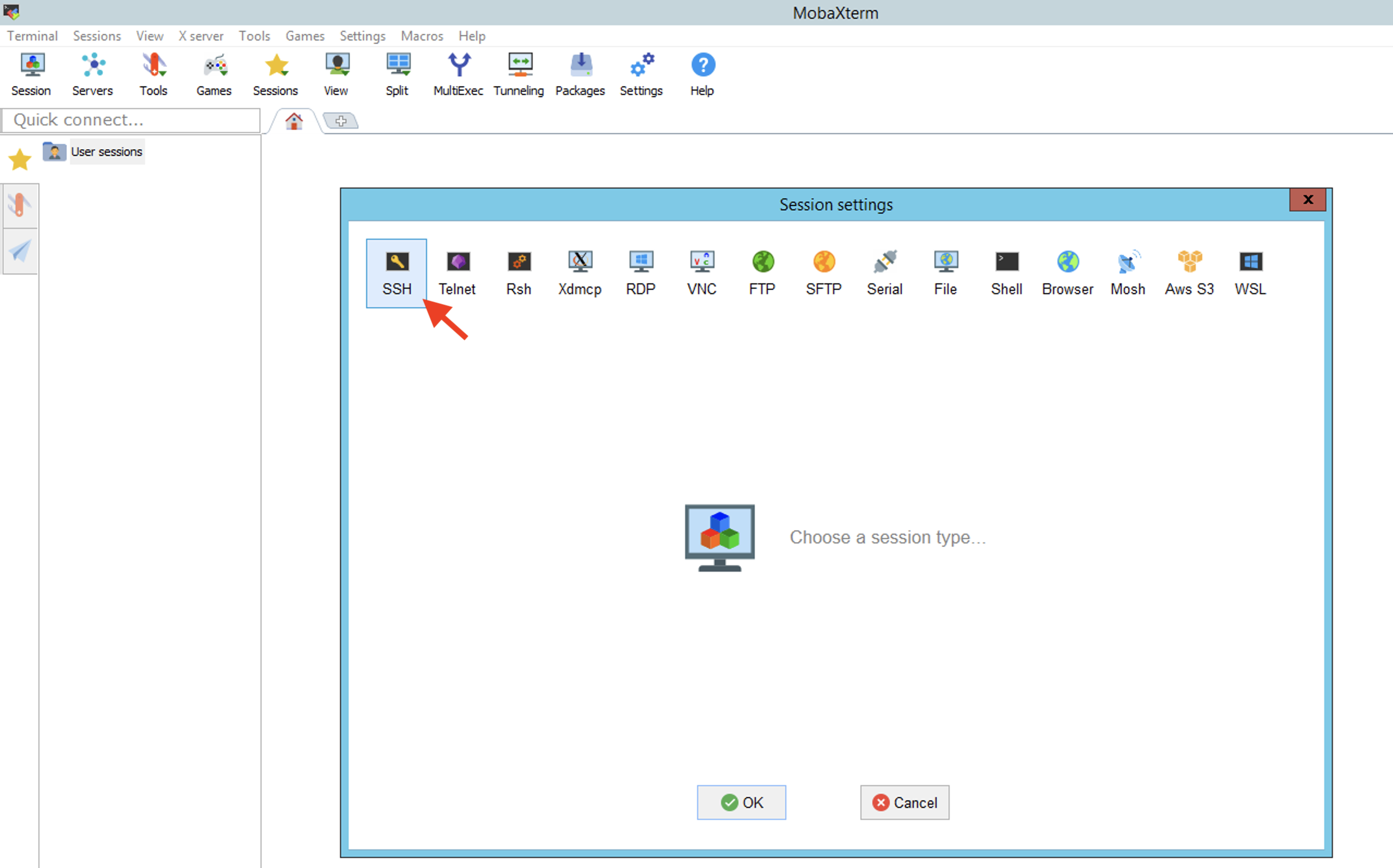The height and width of the screenshot is (868, 1393).
Task: Select the WSL session type
Action: pyautogui.click(x=1250, y=273)
